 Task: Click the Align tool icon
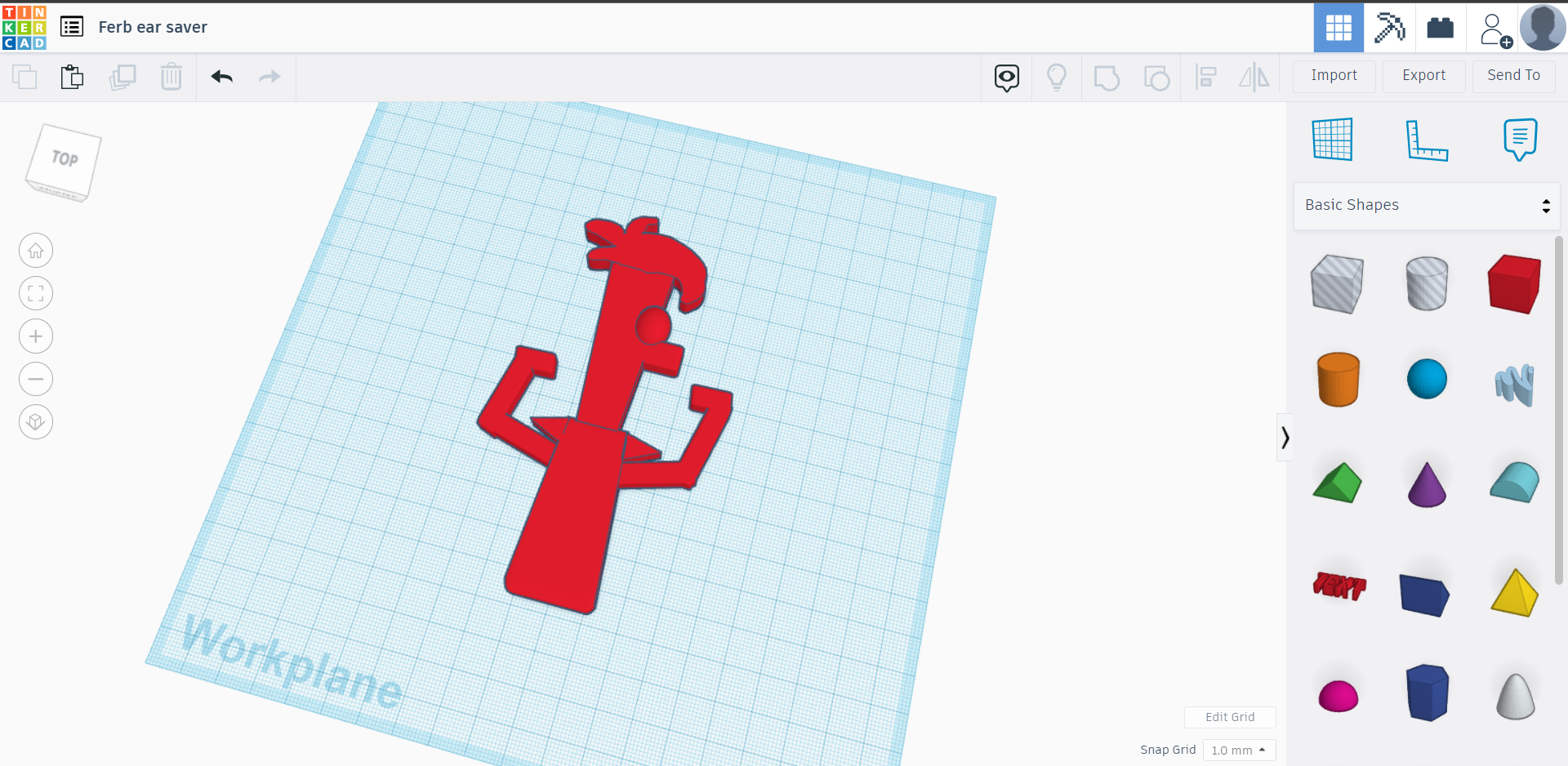tap(1205, 78)
